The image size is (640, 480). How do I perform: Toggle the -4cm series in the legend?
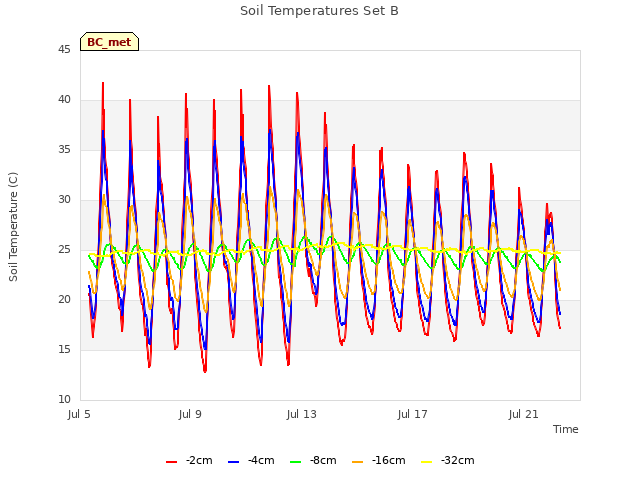(x=251, y=461)
